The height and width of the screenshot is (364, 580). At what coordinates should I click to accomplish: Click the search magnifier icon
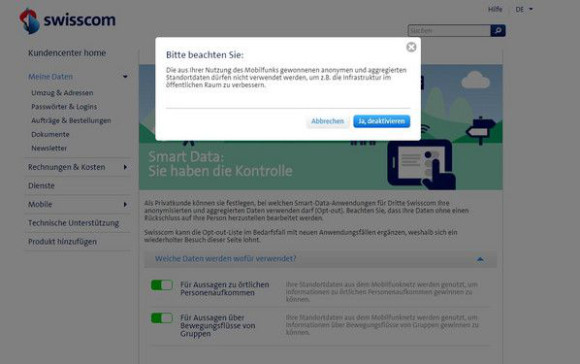[x=498, y=31]
